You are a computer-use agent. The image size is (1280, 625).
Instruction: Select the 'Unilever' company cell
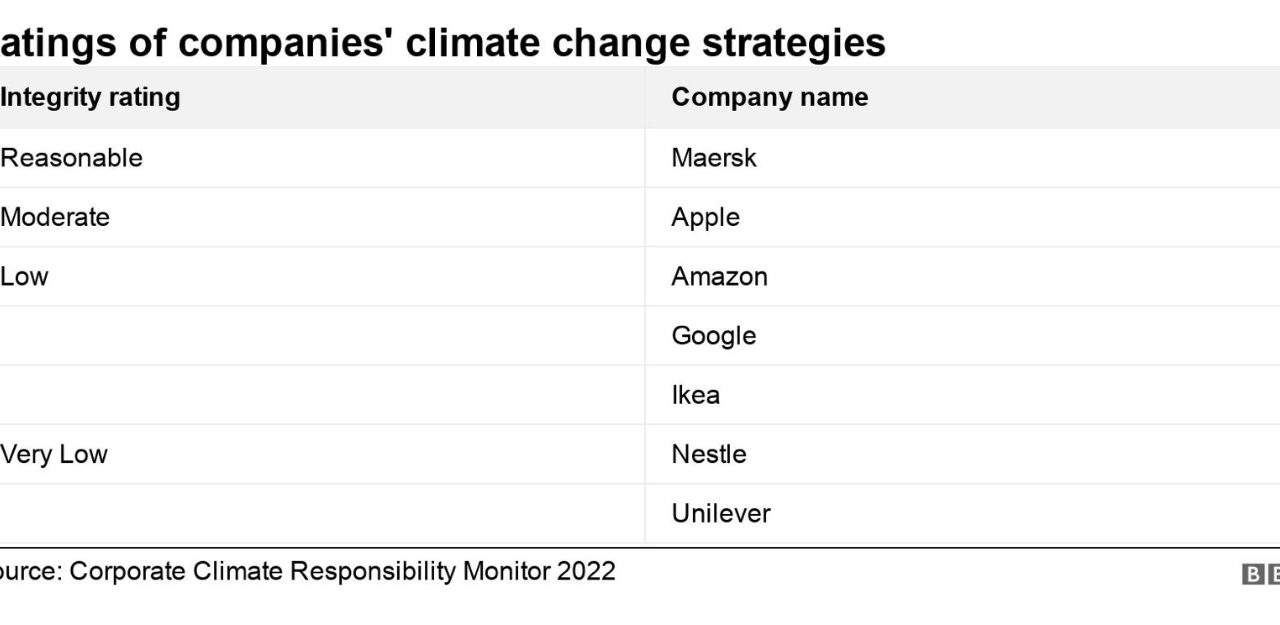720,513
